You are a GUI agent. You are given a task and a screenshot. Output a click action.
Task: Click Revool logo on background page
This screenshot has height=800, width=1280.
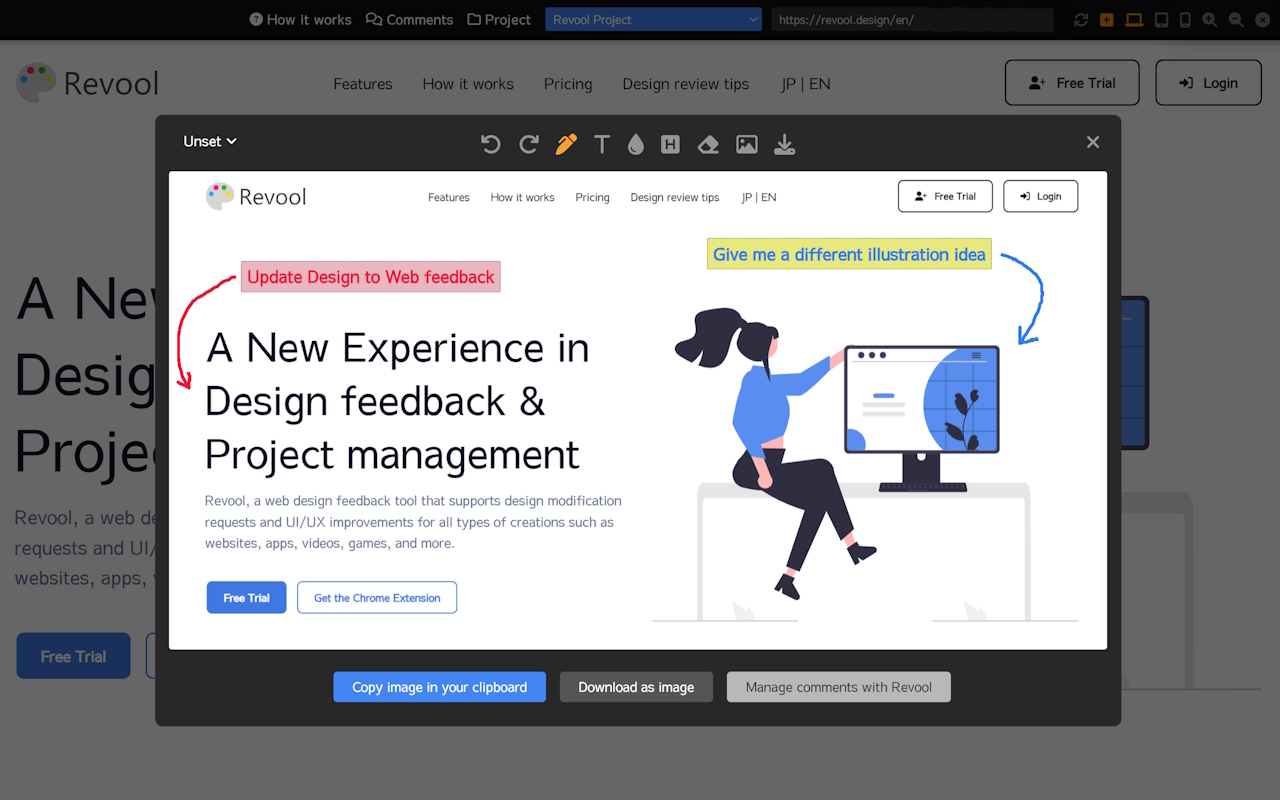tap(88, 83)
